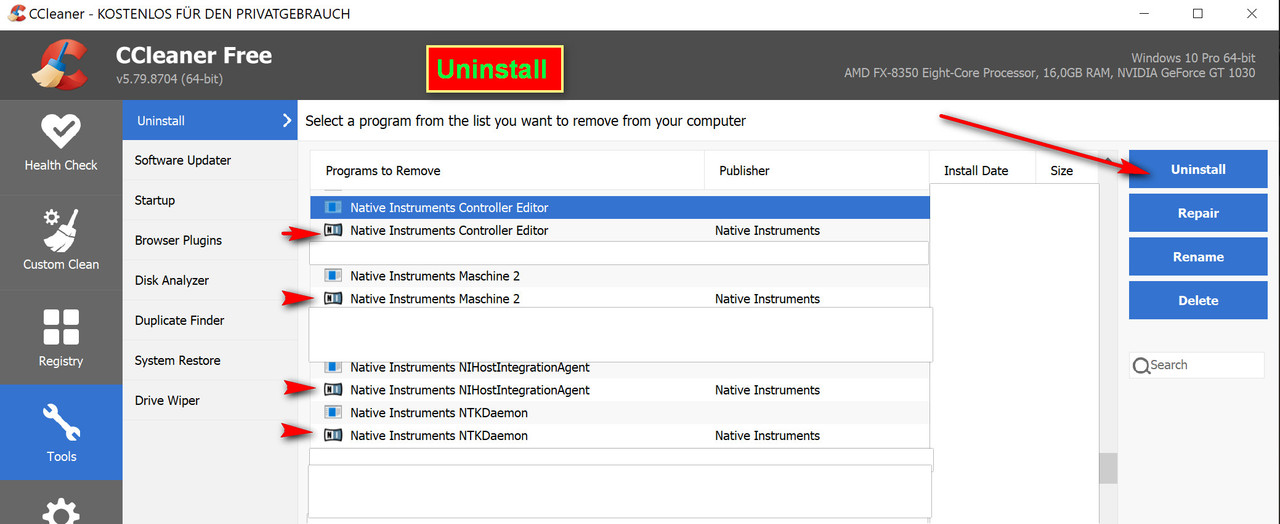This screenshot has height=524, width=1280.
Task: Select highlighted Native Instruments Controller Editor row
Action: point(620,208)
